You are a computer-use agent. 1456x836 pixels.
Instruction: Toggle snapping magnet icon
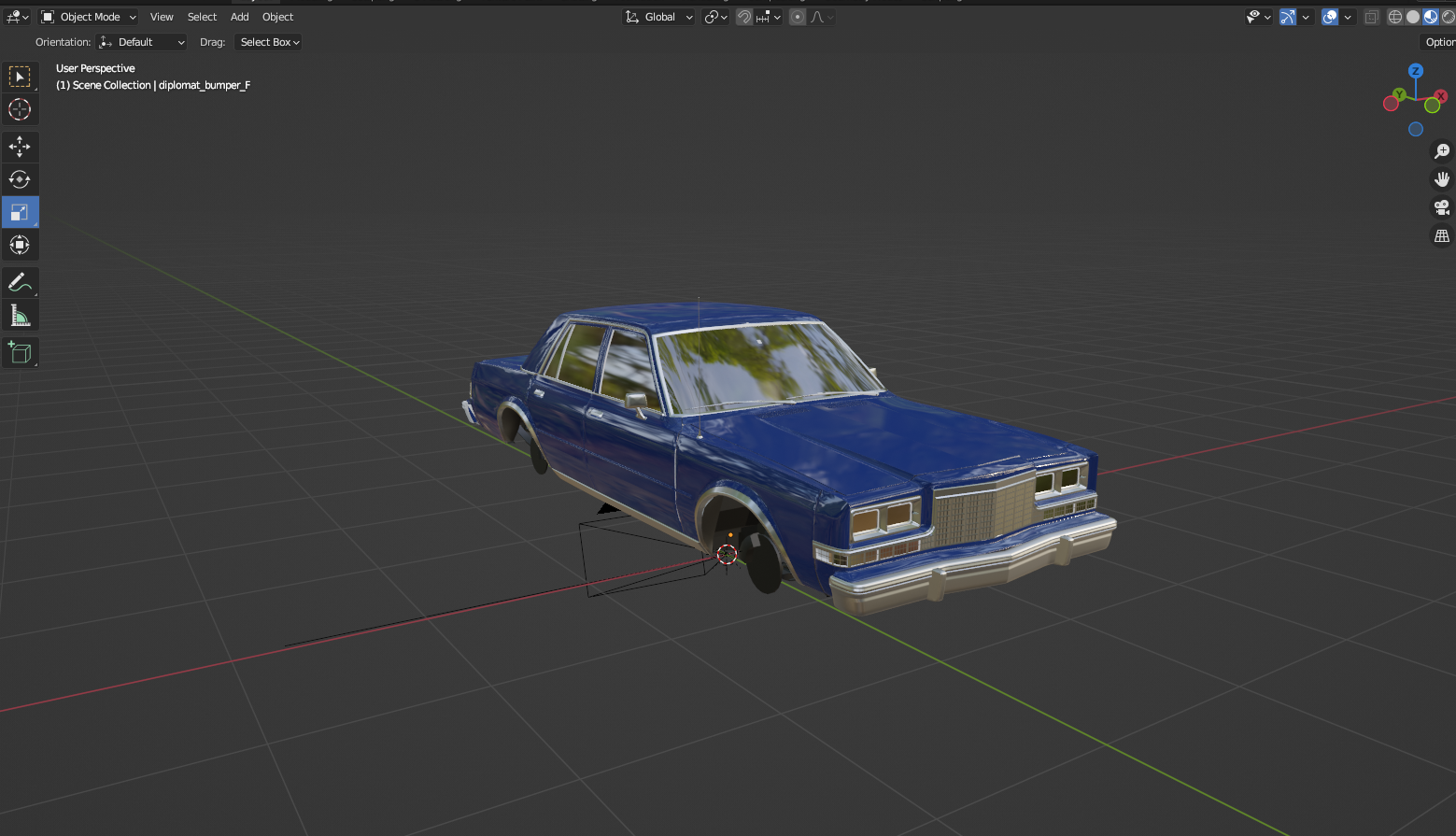[x=744, y=17]
